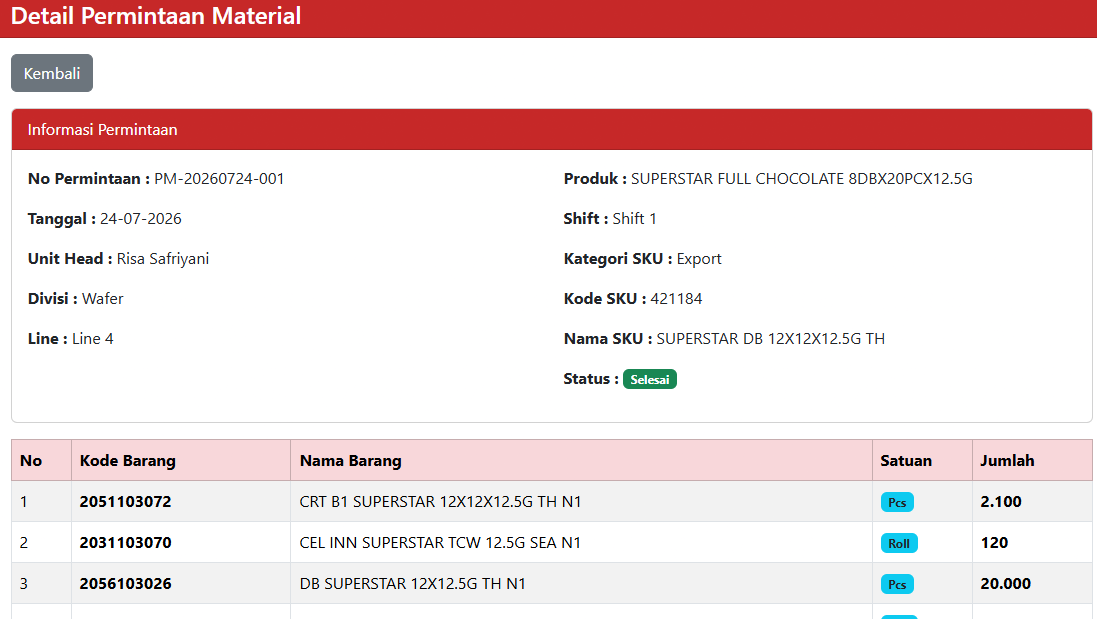Select the Informasi Permintaan card header

pyautogui.click(x=551, y=129)
